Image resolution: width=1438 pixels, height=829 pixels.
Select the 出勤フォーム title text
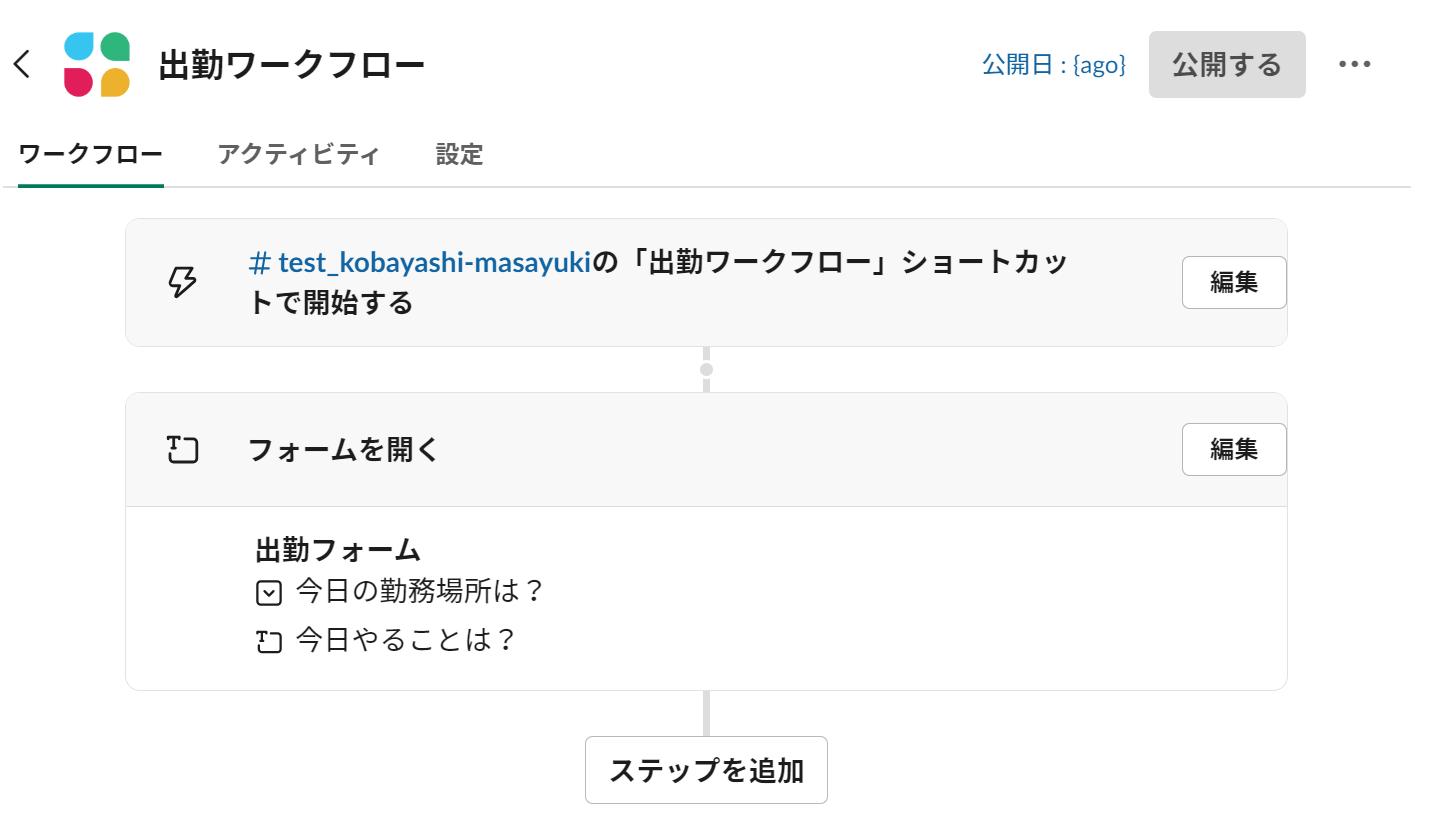point(338,550)
